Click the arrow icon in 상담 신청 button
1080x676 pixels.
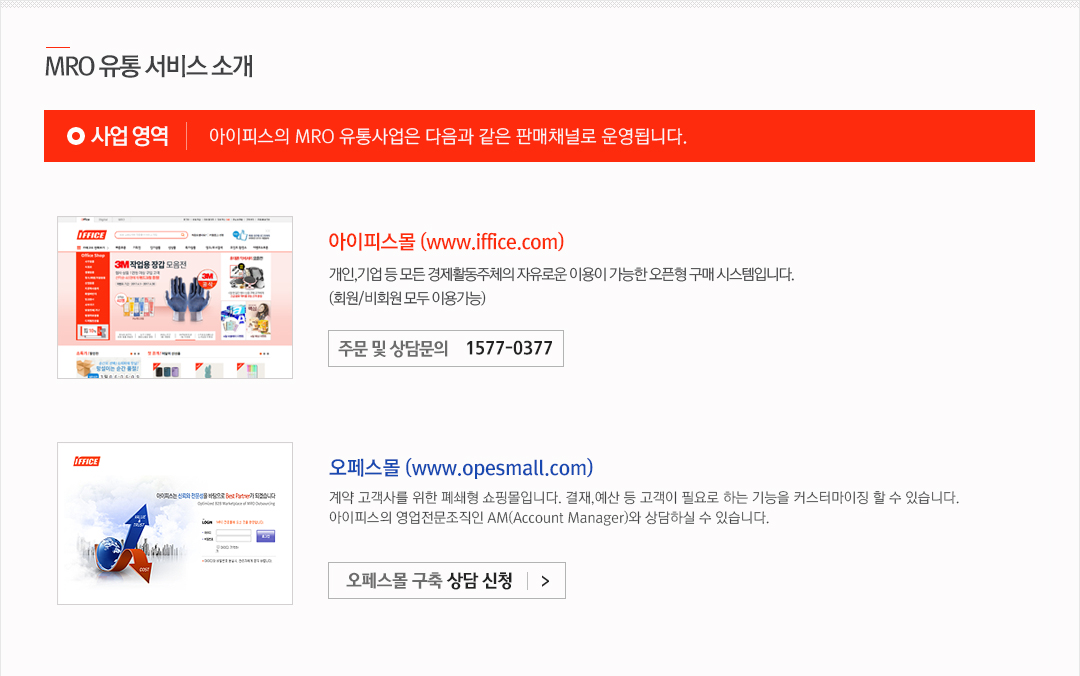coord(546,581)
